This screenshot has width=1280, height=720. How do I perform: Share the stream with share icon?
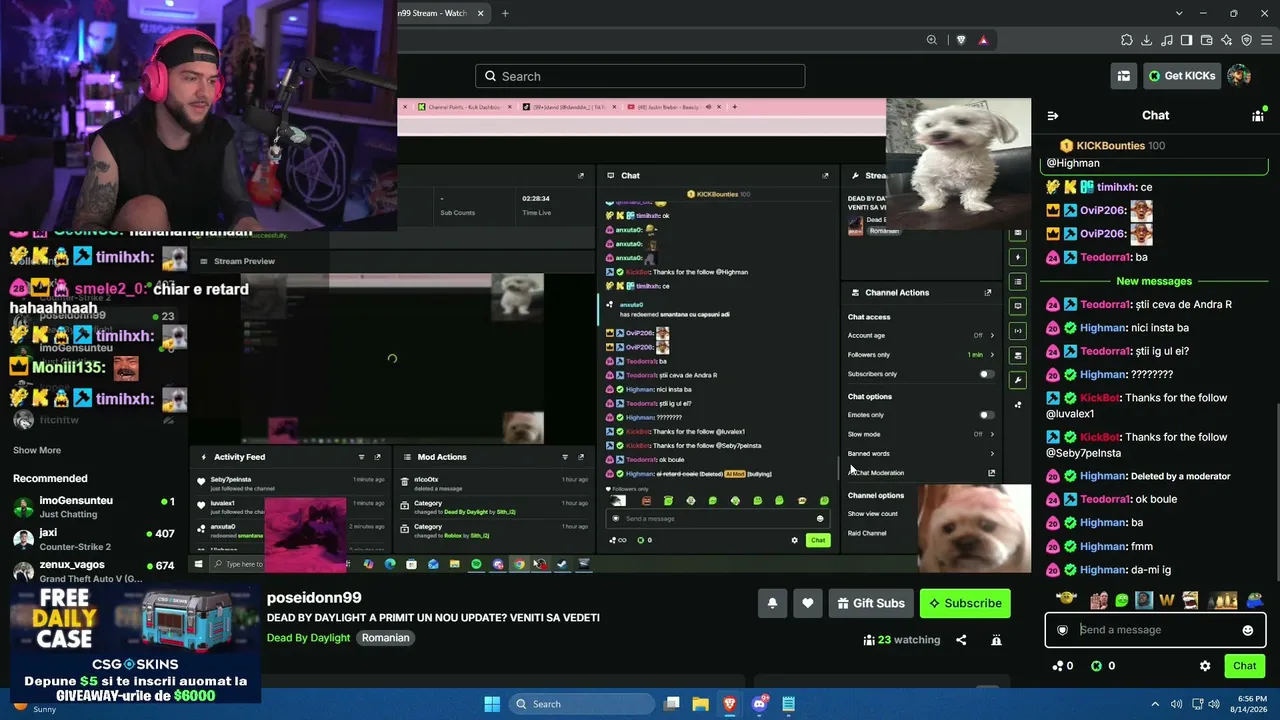[961, 640]
